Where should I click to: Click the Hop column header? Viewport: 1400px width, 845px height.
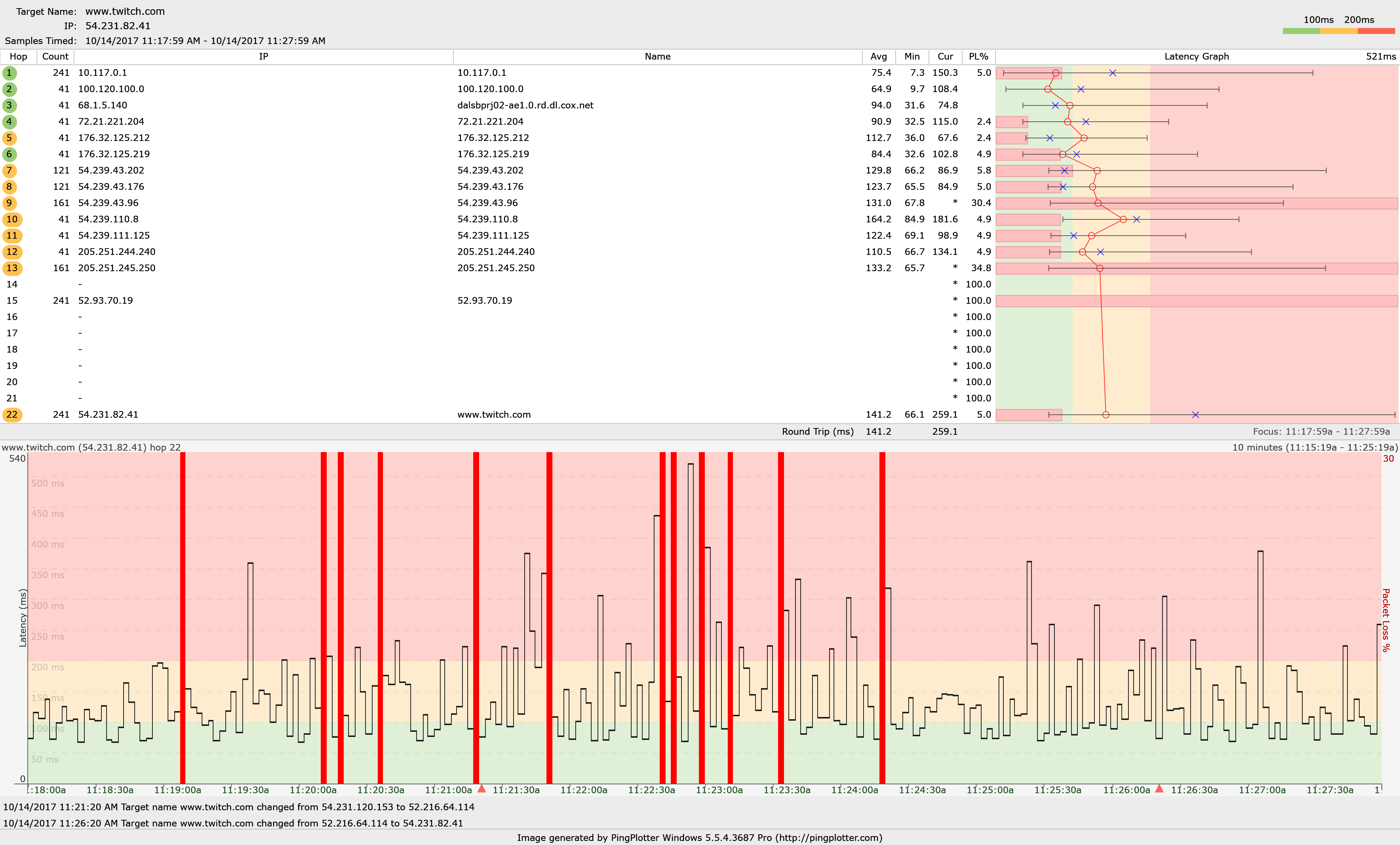point(18,56)
